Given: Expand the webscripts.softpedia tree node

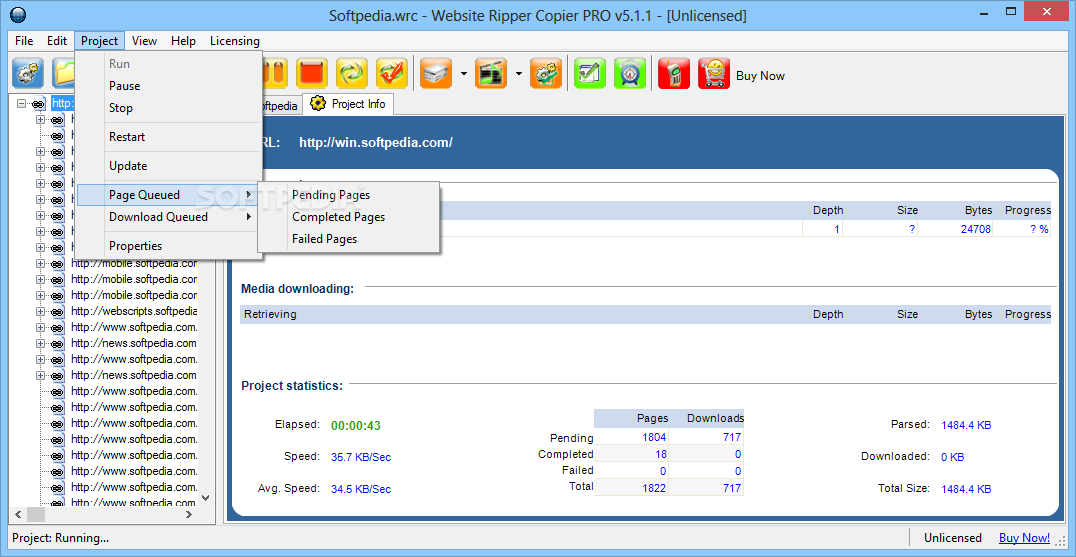Looking at the screenshot, I should click(x=40, y=311).
